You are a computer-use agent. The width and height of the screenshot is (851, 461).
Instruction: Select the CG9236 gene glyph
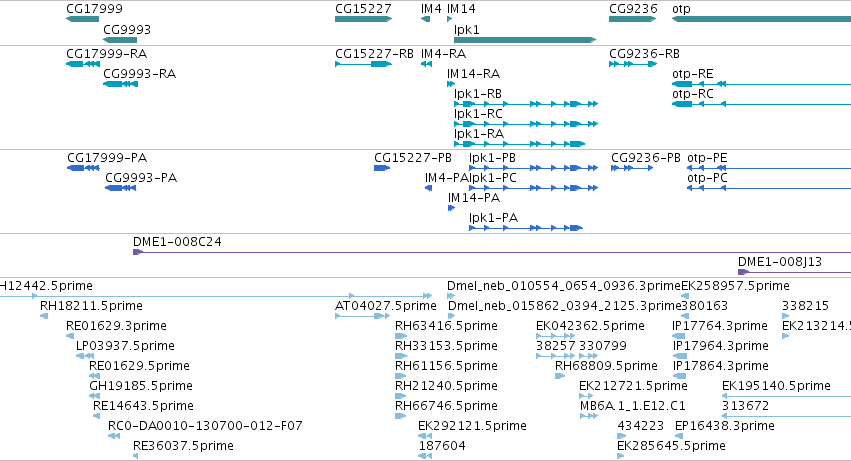(632, 19)
